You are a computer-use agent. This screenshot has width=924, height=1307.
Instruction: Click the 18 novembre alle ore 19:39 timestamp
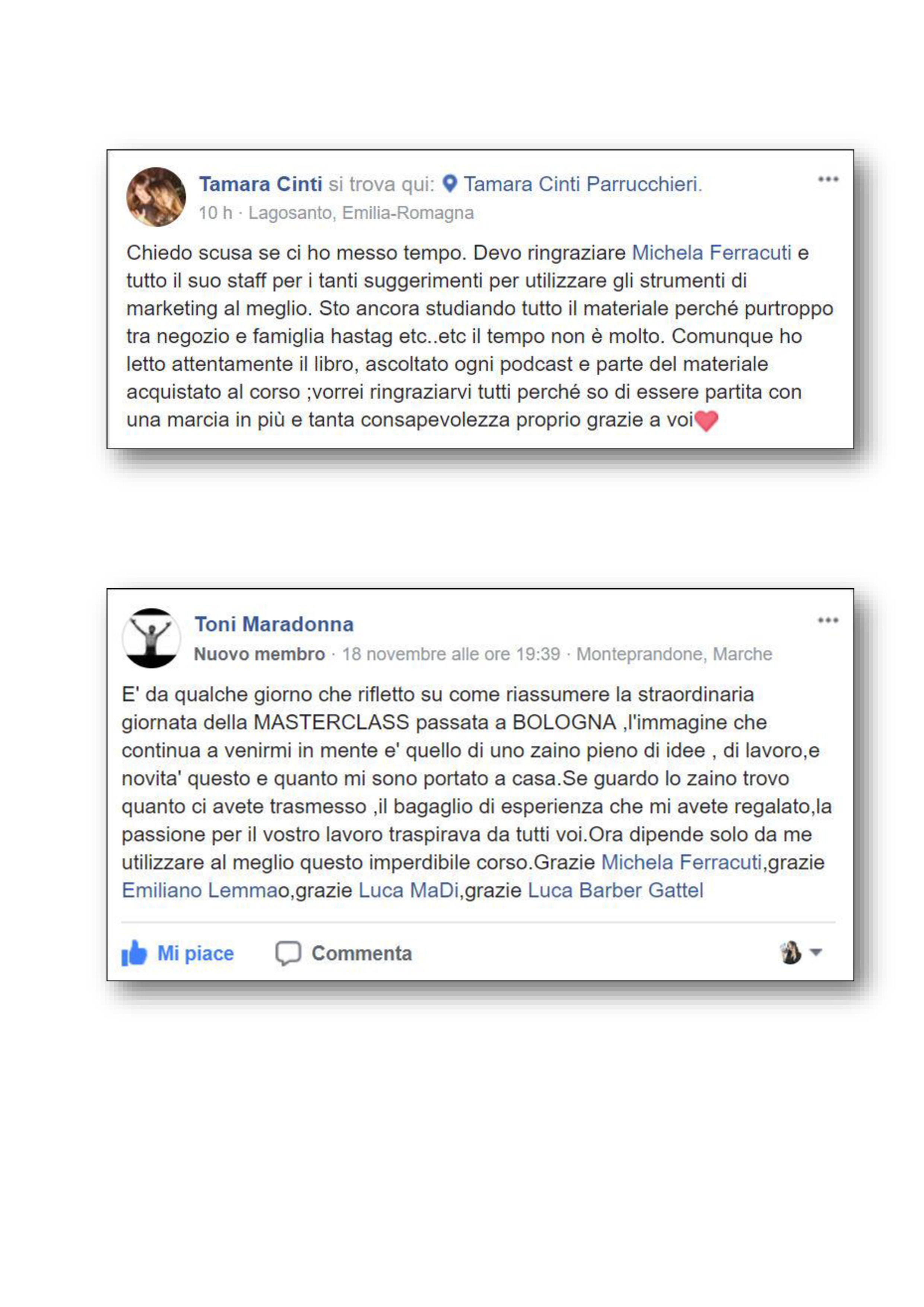click(451, 654)
